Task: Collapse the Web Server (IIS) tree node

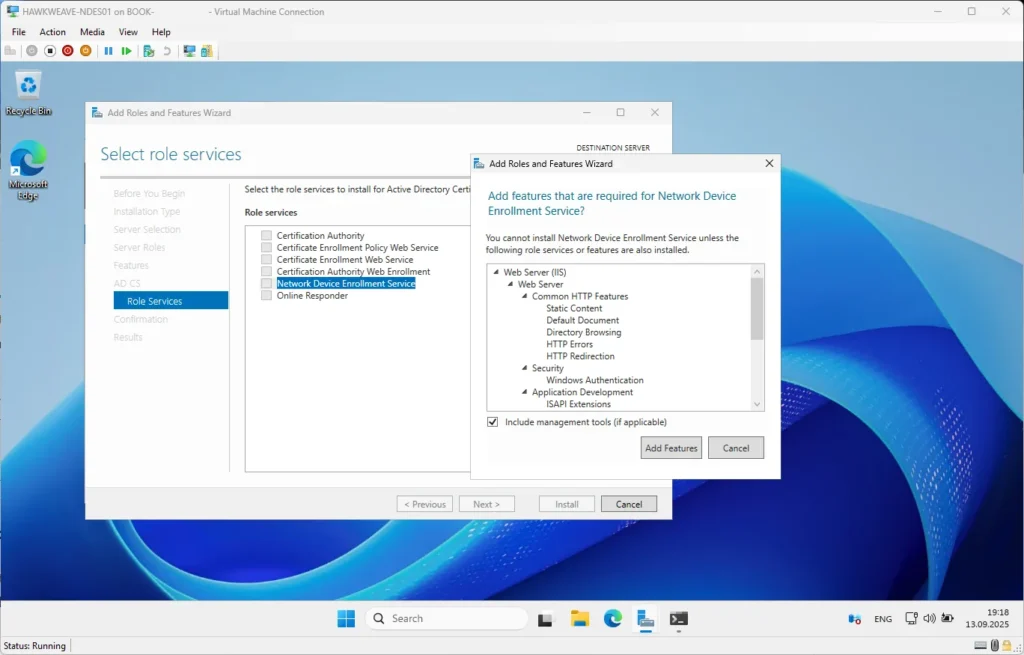Action: [x=496, y=273]
